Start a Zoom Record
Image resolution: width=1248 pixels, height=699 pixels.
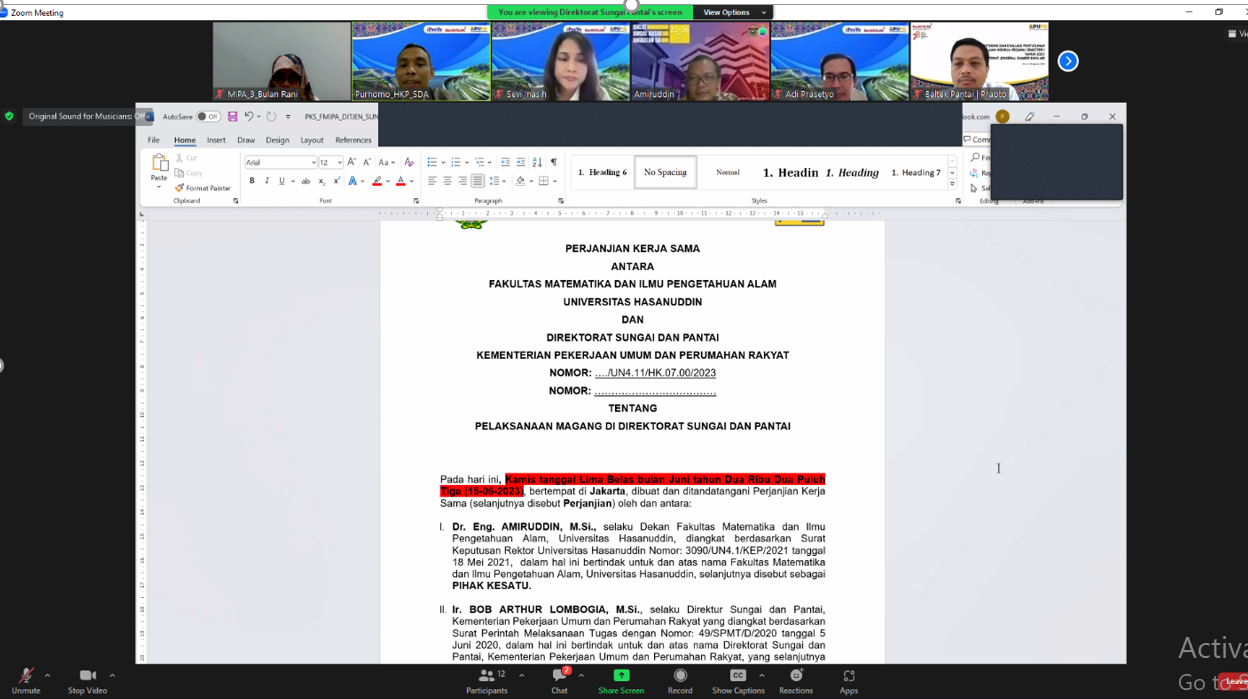(x=680, y=684)
